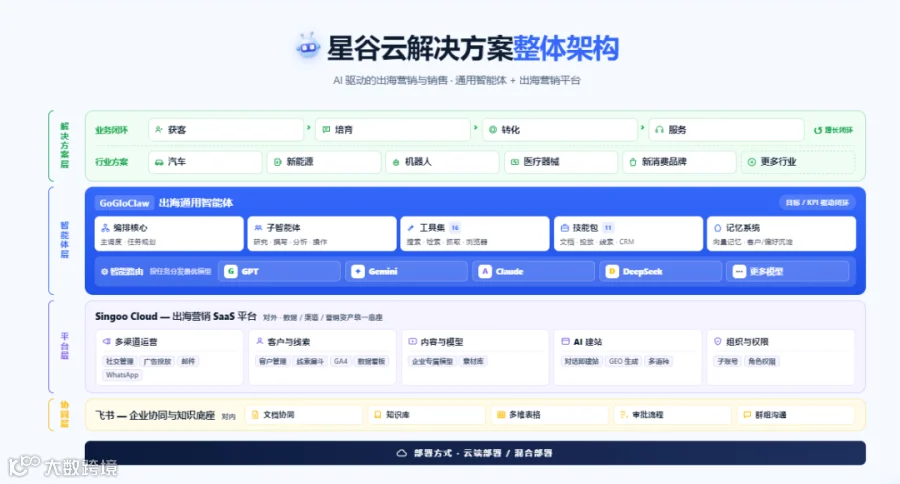This screenshot has height=484, width=900.
Task: Click the 群组沟通 chat icon
Action: click(x=747, y=415)
